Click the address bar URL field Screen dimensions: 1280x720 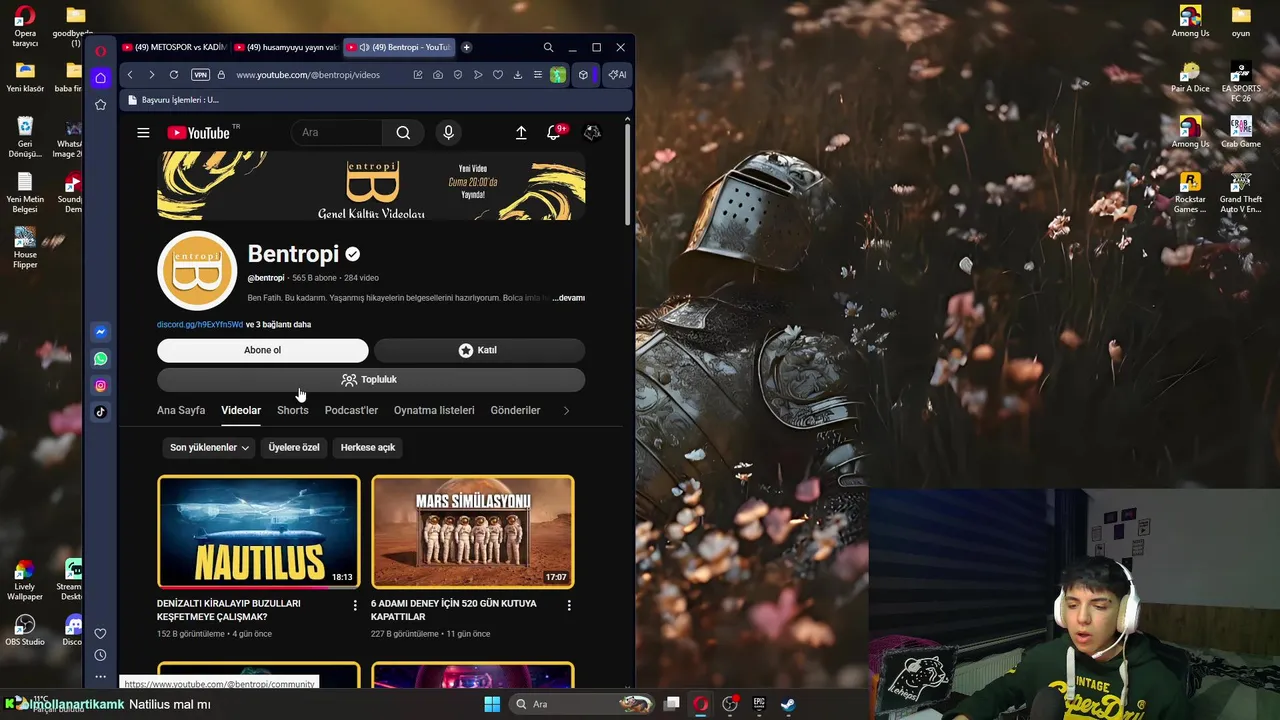[308, 75]
